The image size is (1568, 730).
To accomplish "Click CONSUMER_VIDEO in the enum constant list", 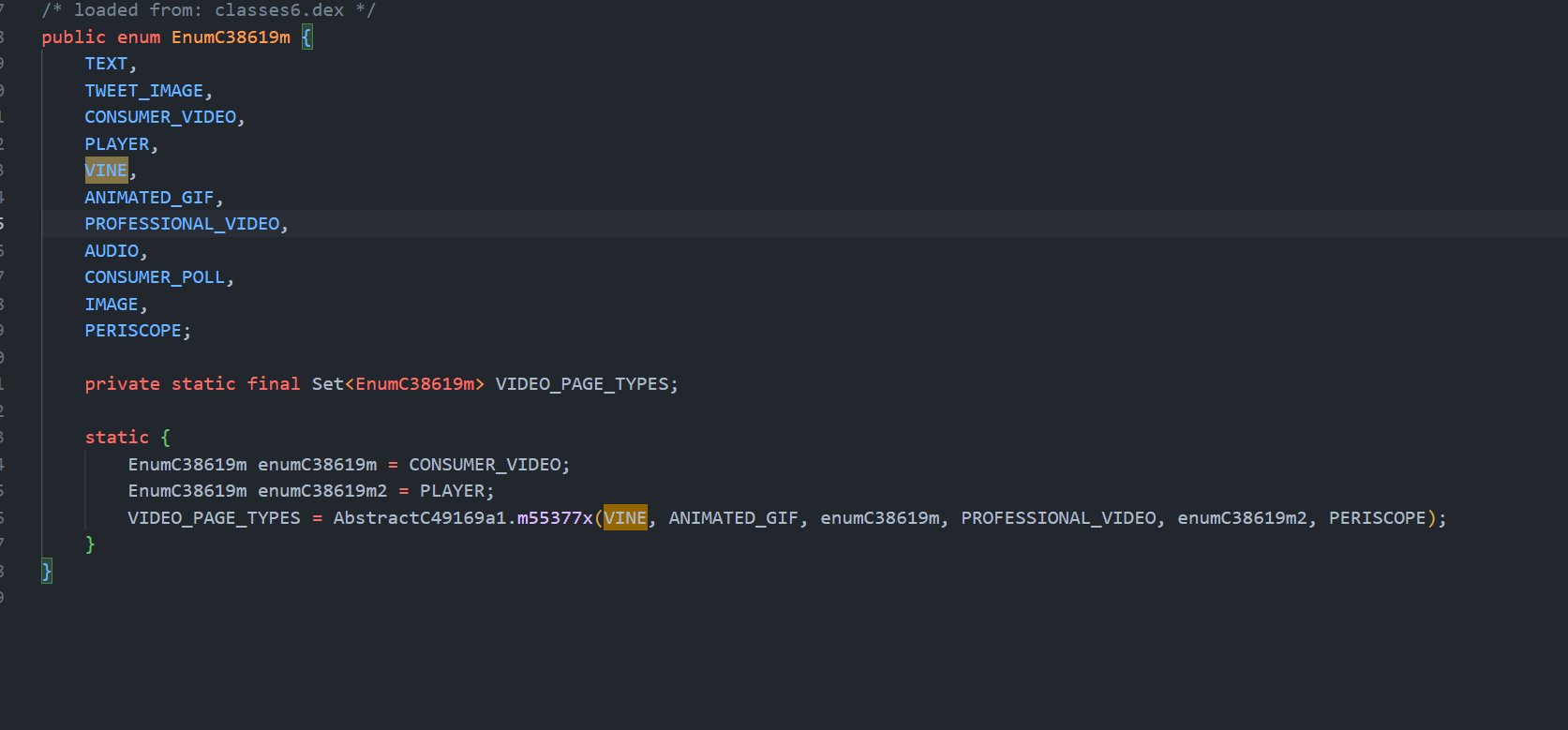I will 160,117.
